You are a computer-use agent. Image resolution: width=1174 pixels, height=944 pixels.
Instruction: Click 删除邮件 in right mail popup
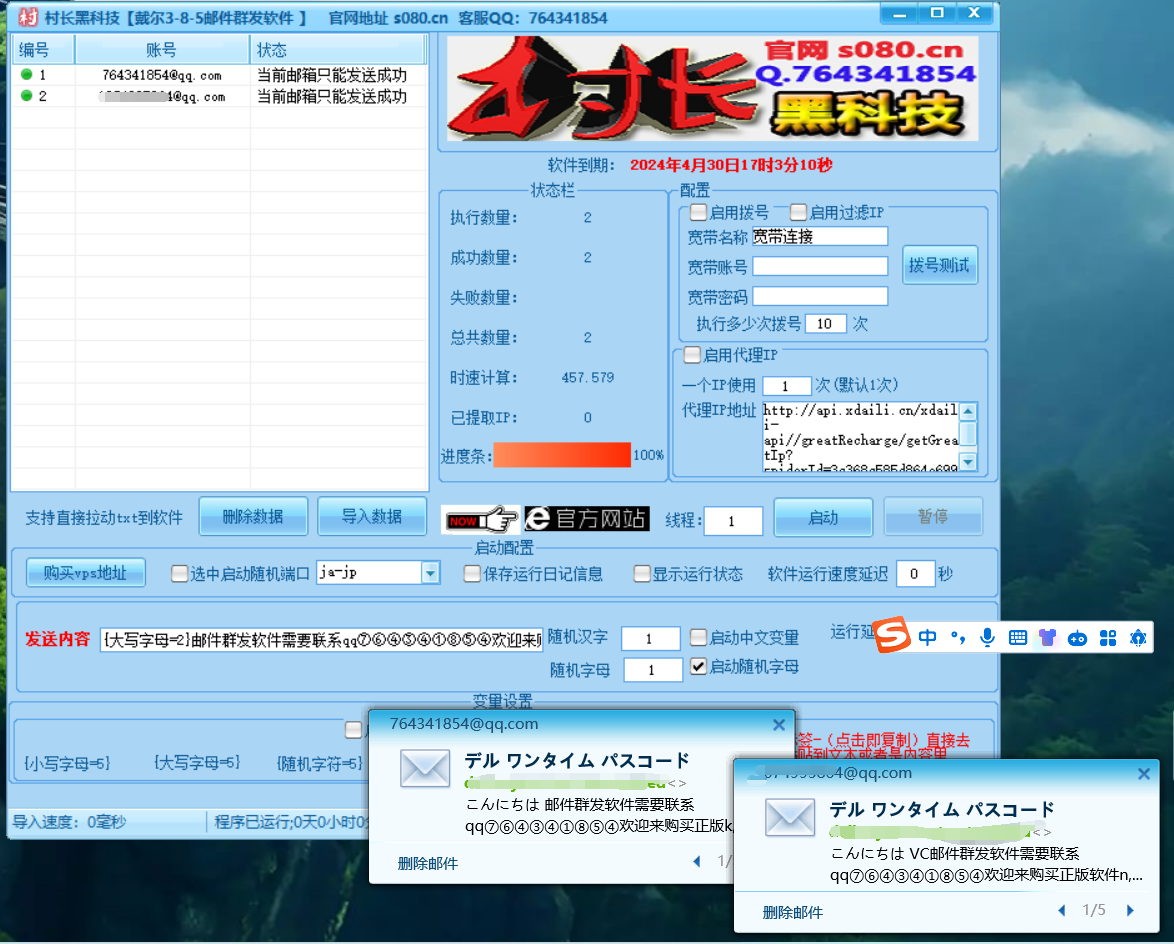pyautogui.click(x=792, y=913)
